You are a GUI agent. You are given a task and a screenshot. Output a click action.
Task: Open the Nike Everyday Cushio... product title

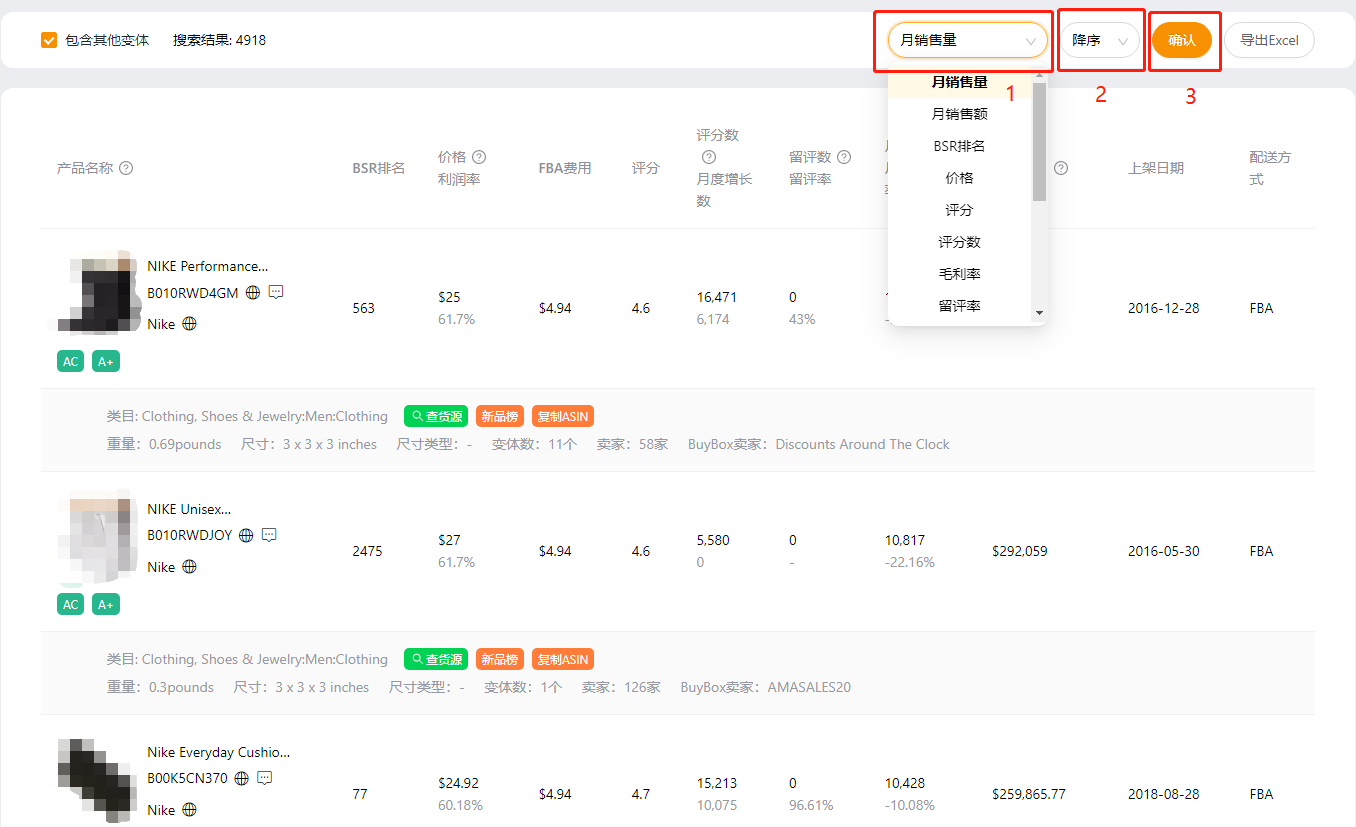(219, 752)
